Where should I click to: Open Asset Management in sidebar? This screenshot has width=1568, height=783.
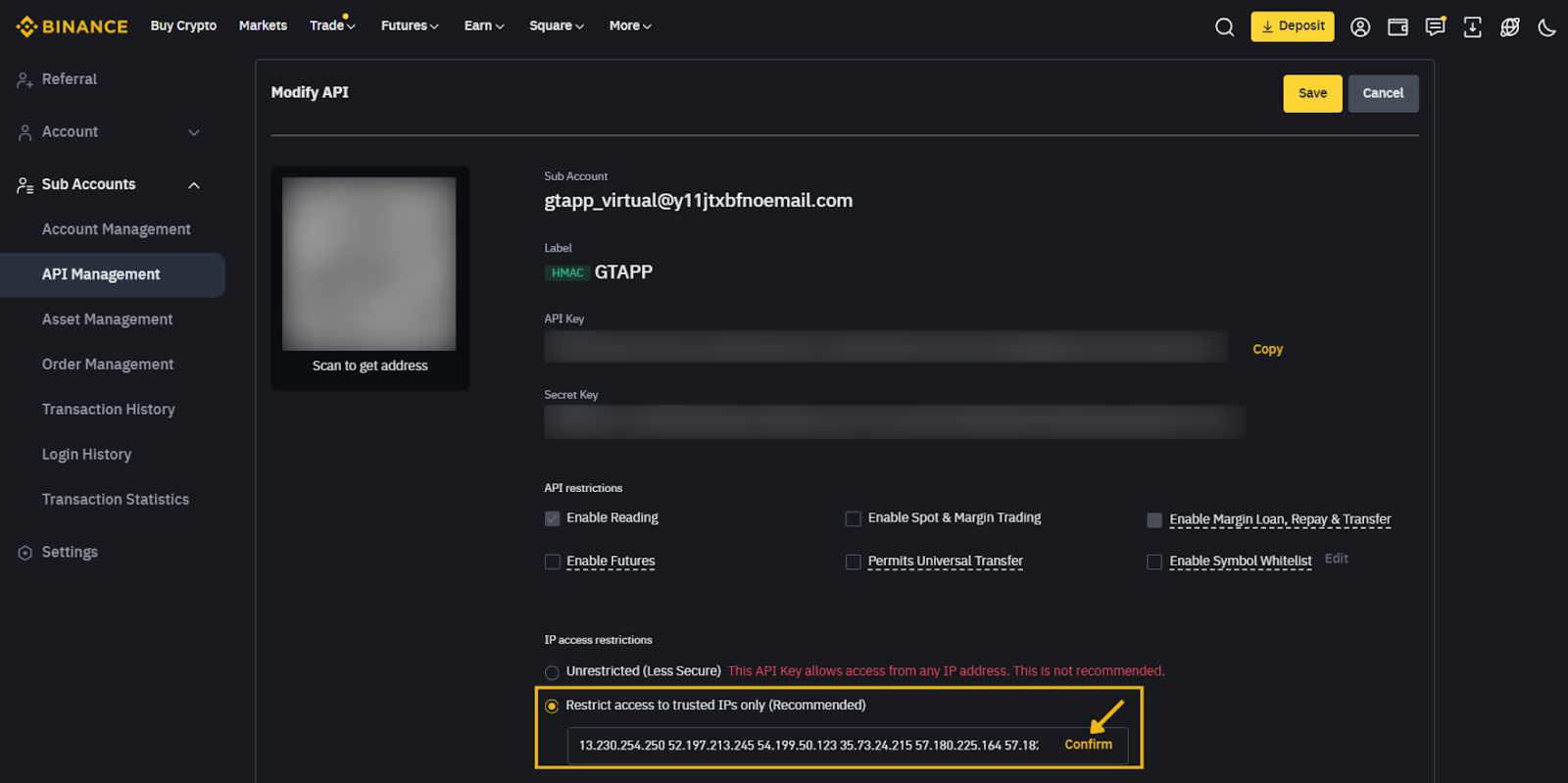click(x=107, y=319)
